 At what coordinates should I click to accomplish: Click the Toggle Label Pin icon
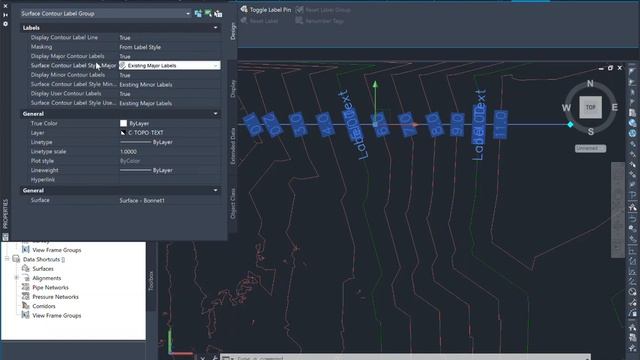pos(244,9)
